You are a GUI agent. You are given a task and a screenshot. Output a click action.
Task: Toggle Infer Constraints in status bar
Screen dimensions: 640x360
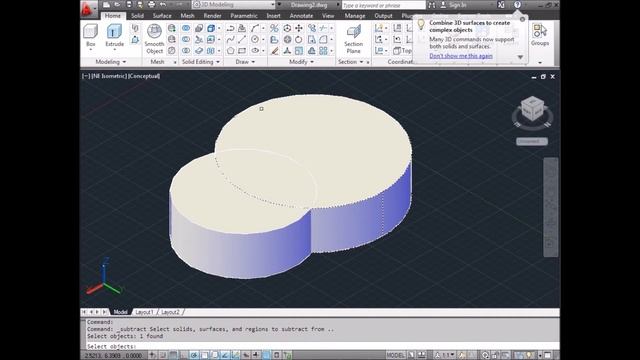tap(152, 355)
